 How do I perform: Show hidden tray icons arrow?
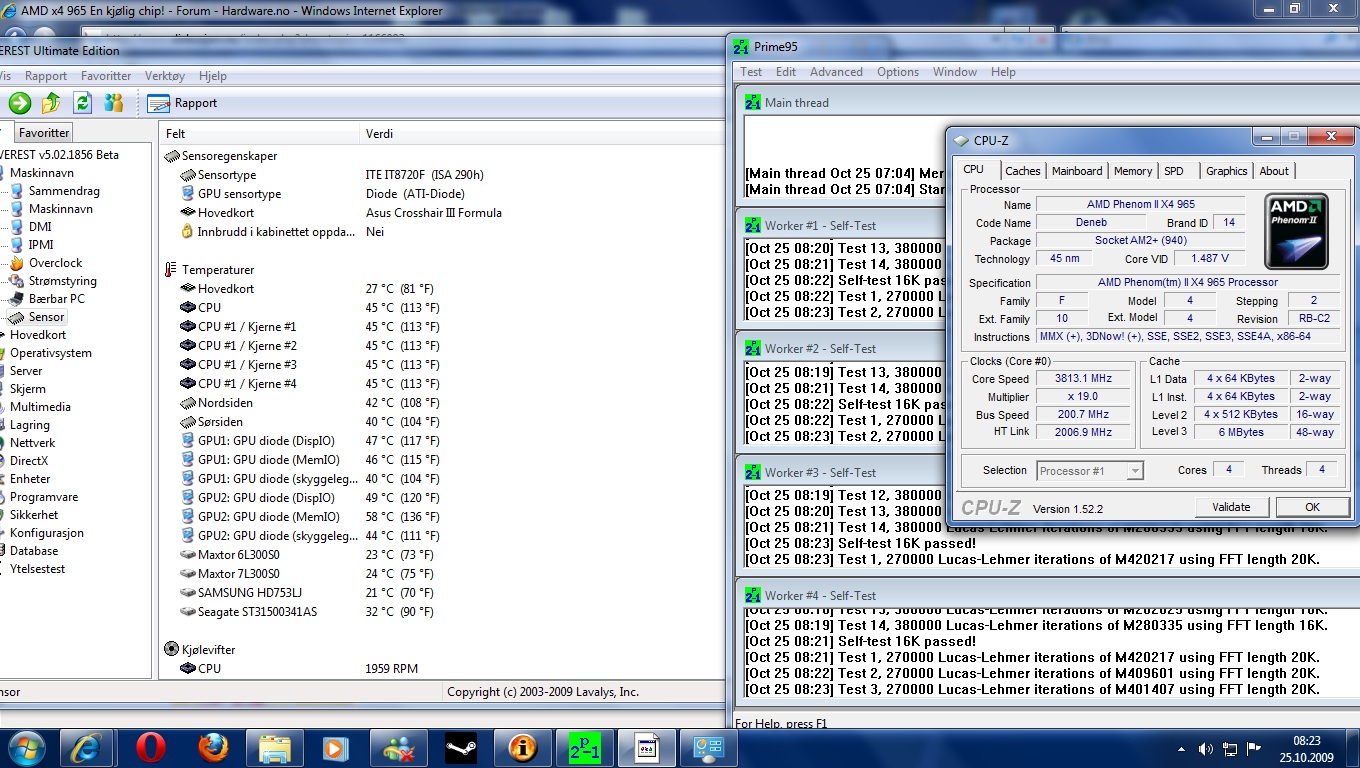[1182, 748]
